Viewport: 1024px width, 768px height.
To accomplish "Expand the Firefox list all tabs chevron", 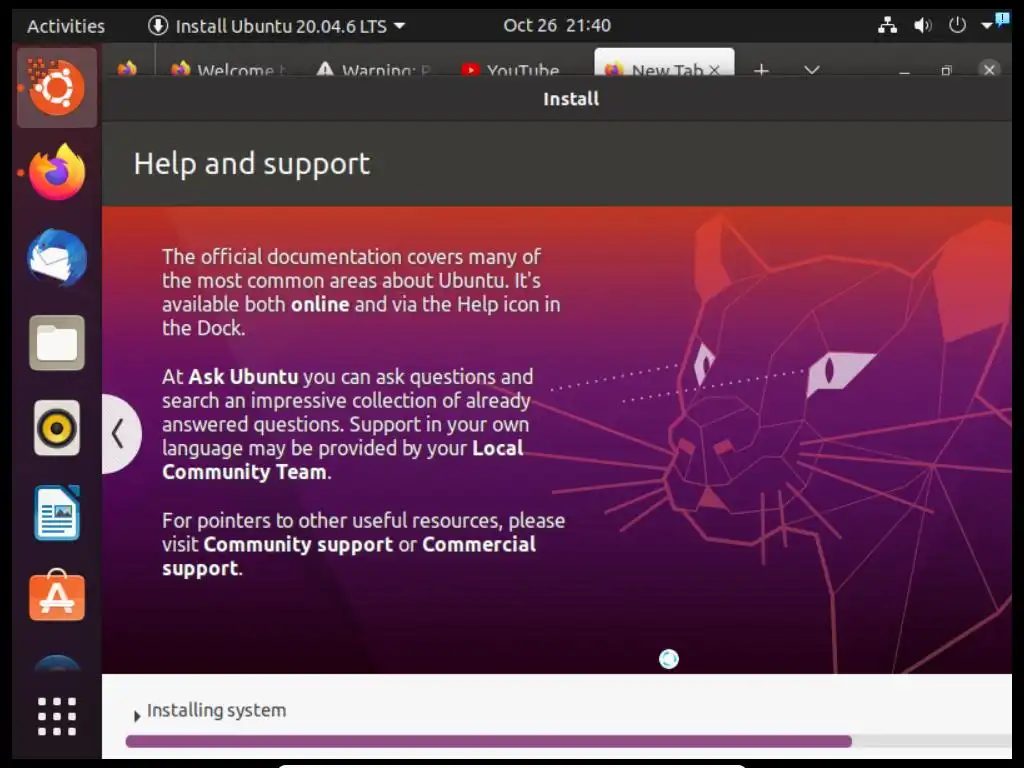I will [x=812, y=69].
